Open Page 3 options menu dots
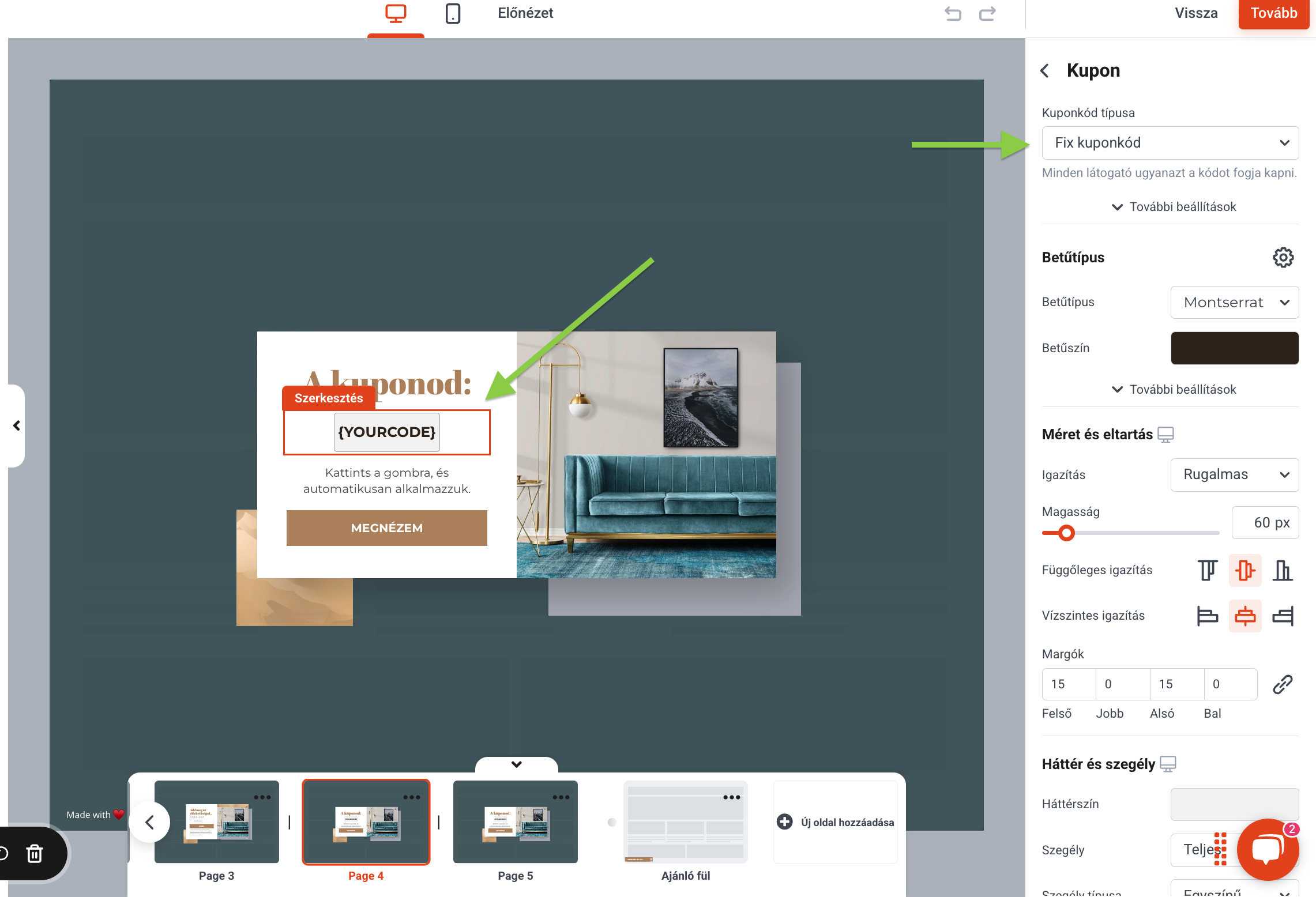Viewport: 1316px width, 897px height. pyautogui.click(x=262, y=797)
